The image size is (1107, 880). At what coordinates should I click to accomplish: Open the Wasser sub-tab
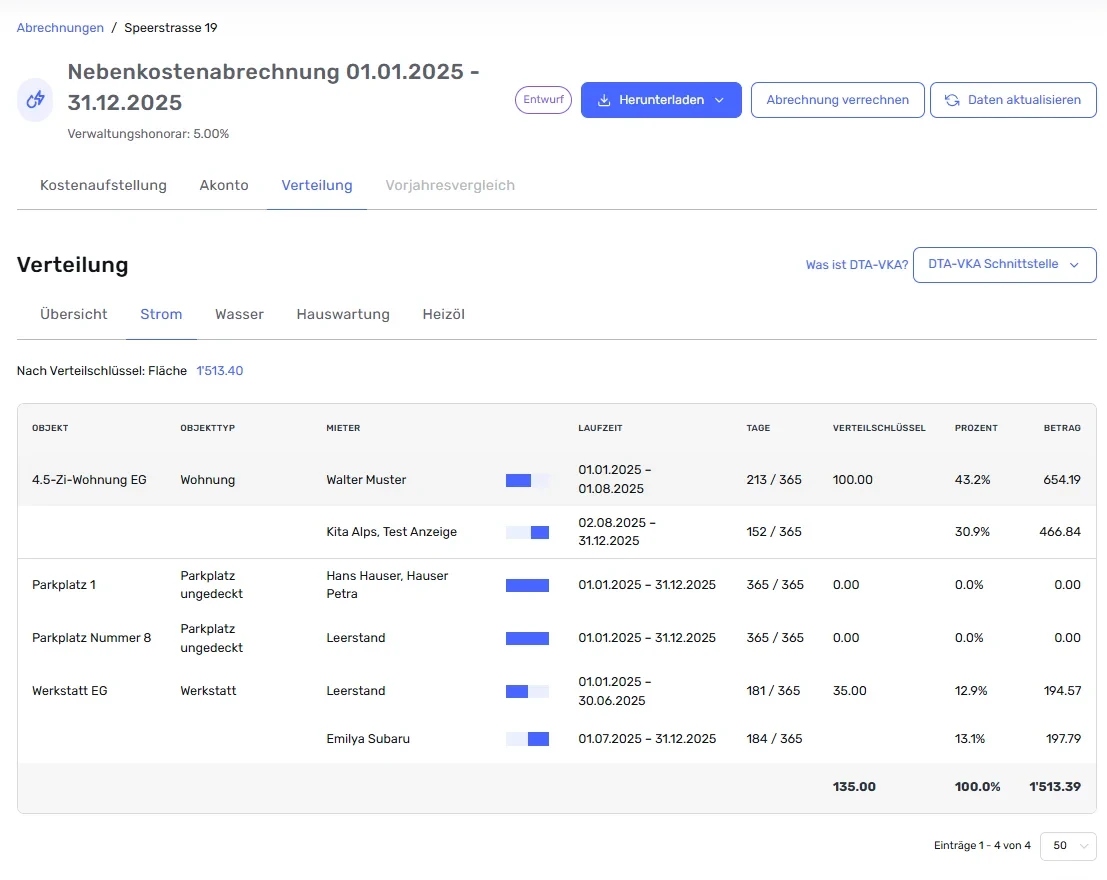point(239,314)
